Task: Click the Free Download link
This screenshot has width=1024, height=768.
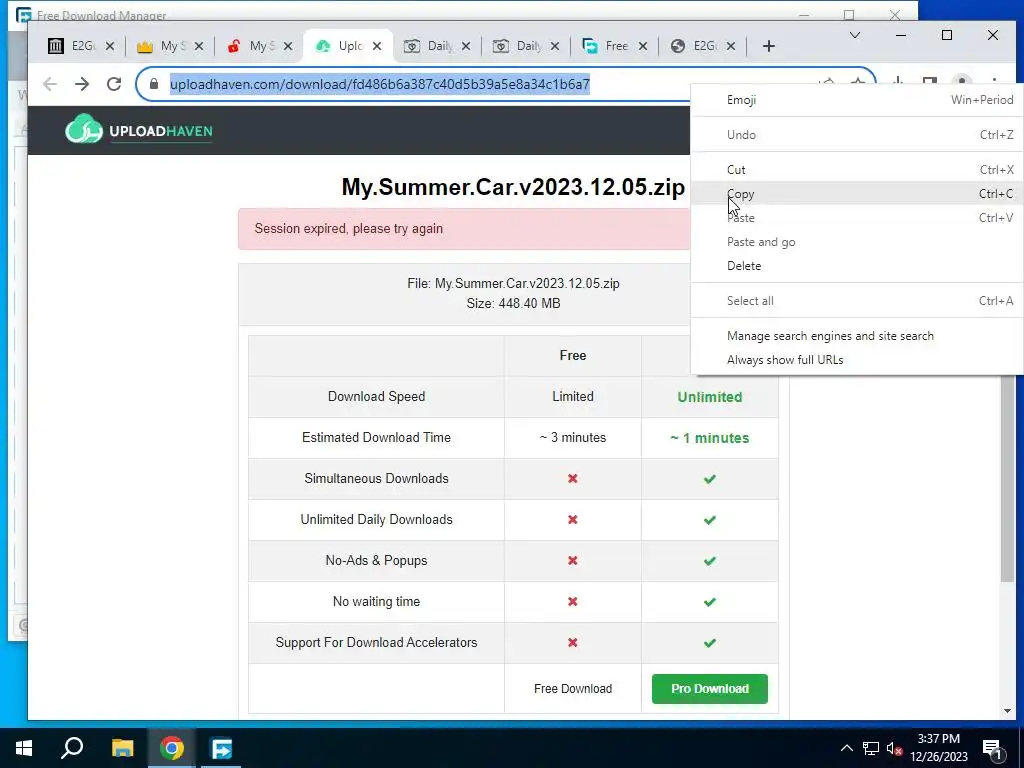Action: 573,688
